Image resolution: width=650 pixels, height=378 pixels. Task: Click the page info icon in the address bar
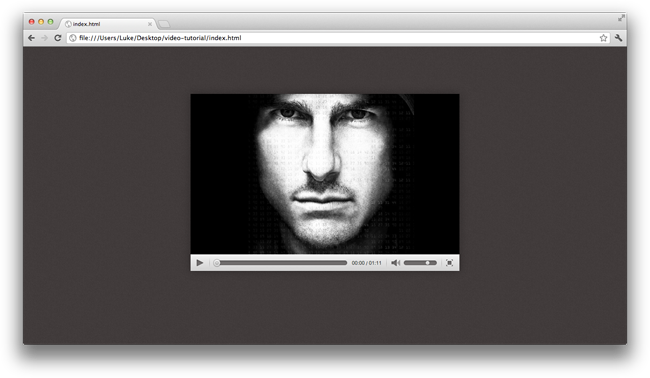point(73,38)
